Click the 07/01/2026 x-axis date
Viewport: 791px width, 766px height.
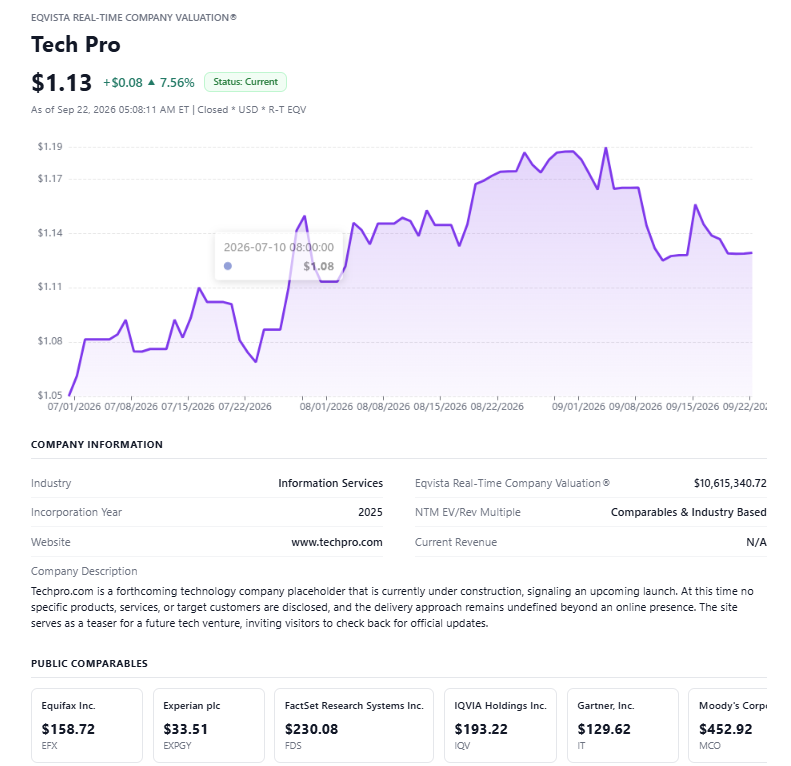[74, 407]
